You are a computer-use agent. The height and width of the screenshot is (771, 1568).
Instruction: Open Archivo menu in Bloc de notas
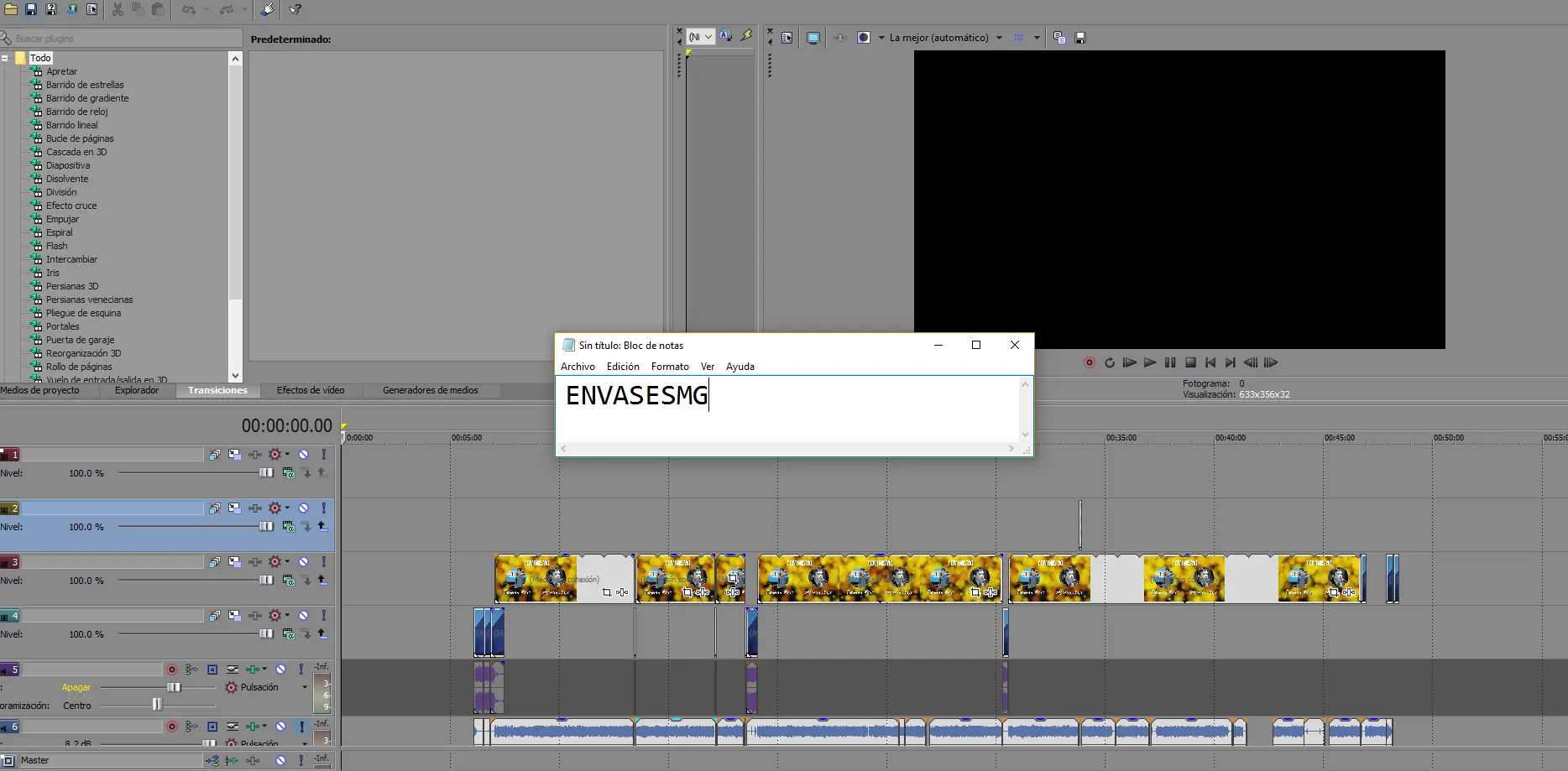pos(578,367)
